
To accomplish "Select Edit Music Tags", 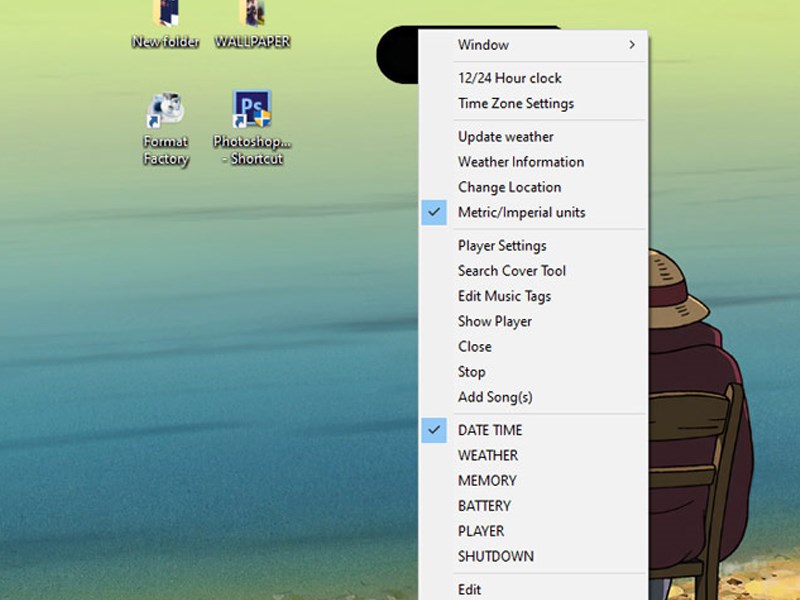I will (x=504, y=296).
